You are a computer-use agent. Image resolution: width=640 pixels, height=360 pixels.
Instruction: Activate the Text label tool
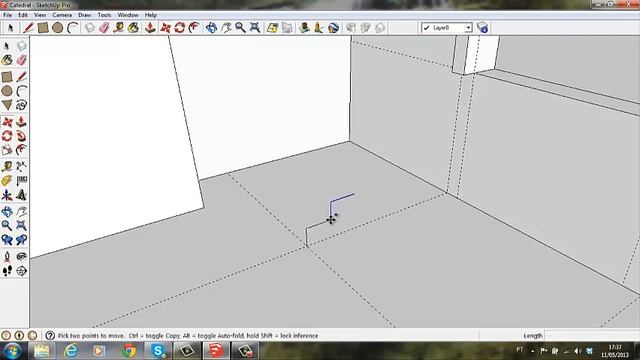click(x=21, y=181)
